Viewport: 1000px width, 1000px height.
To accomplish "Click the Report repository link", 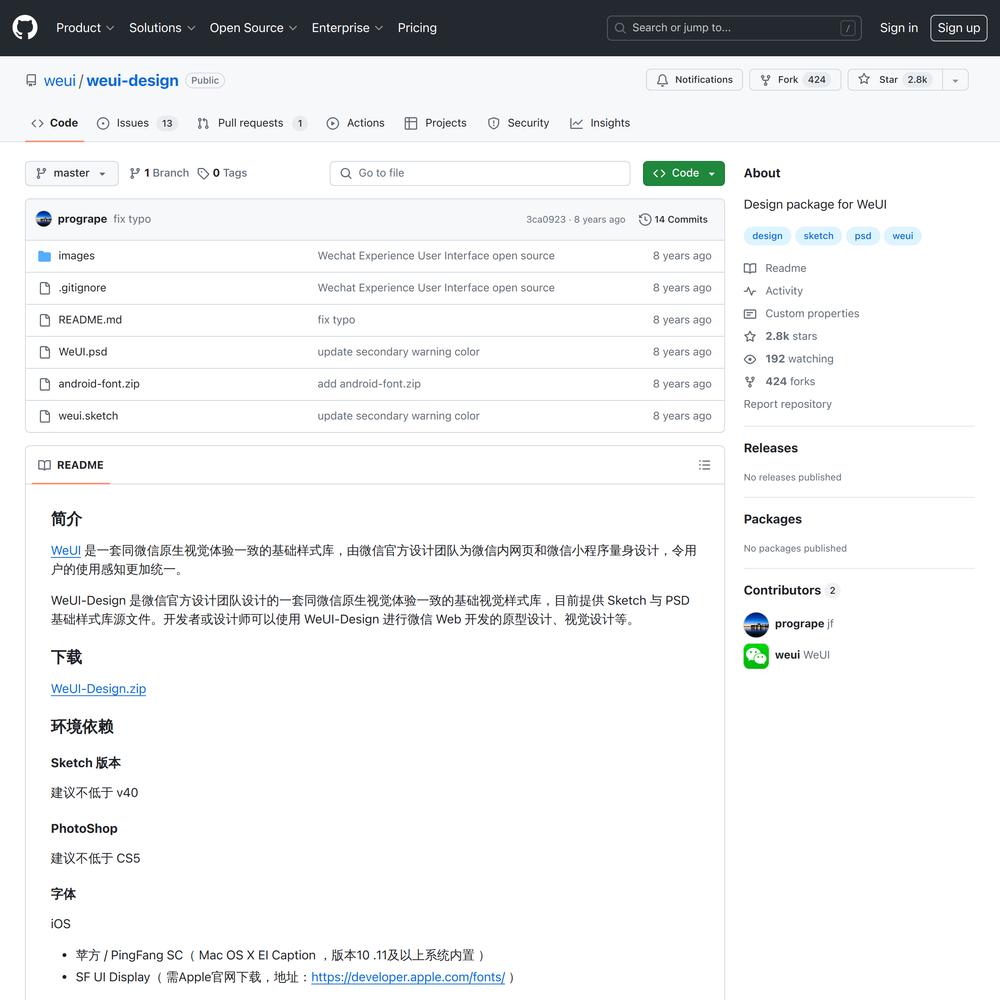I will 788,404.
